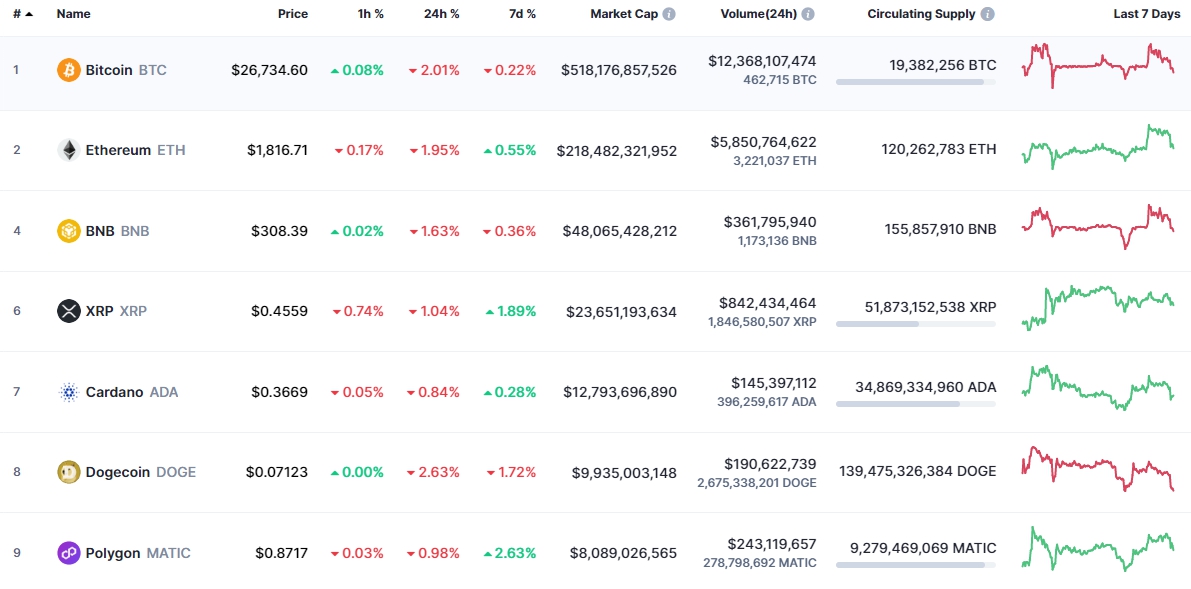This screenshot has width=1191, height=589.
Task: Click Bitcoin's circulating supply progress bar
Action: point(916,81)
